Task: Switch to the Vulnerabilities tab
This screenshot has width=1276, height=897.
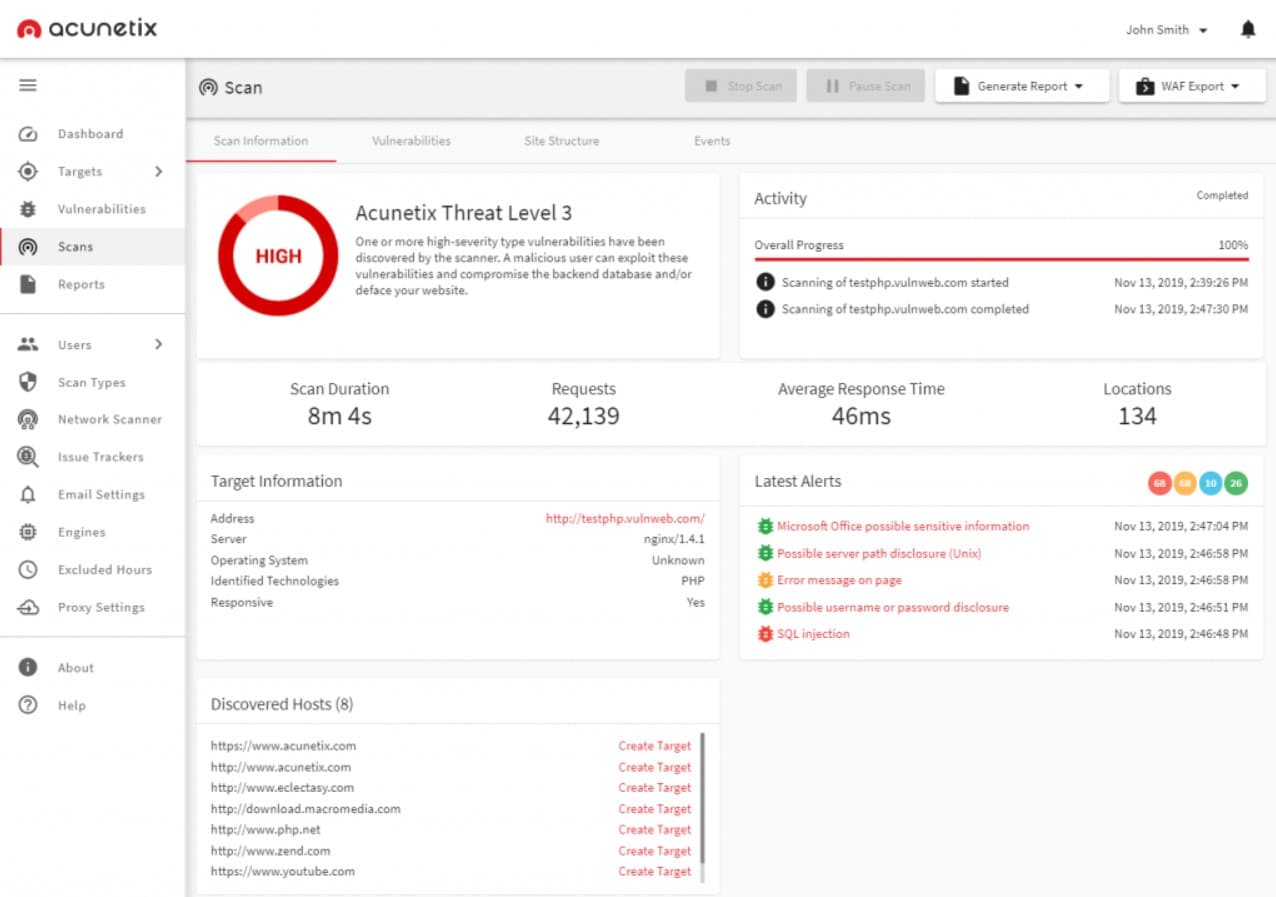Action: pos(411,141)
